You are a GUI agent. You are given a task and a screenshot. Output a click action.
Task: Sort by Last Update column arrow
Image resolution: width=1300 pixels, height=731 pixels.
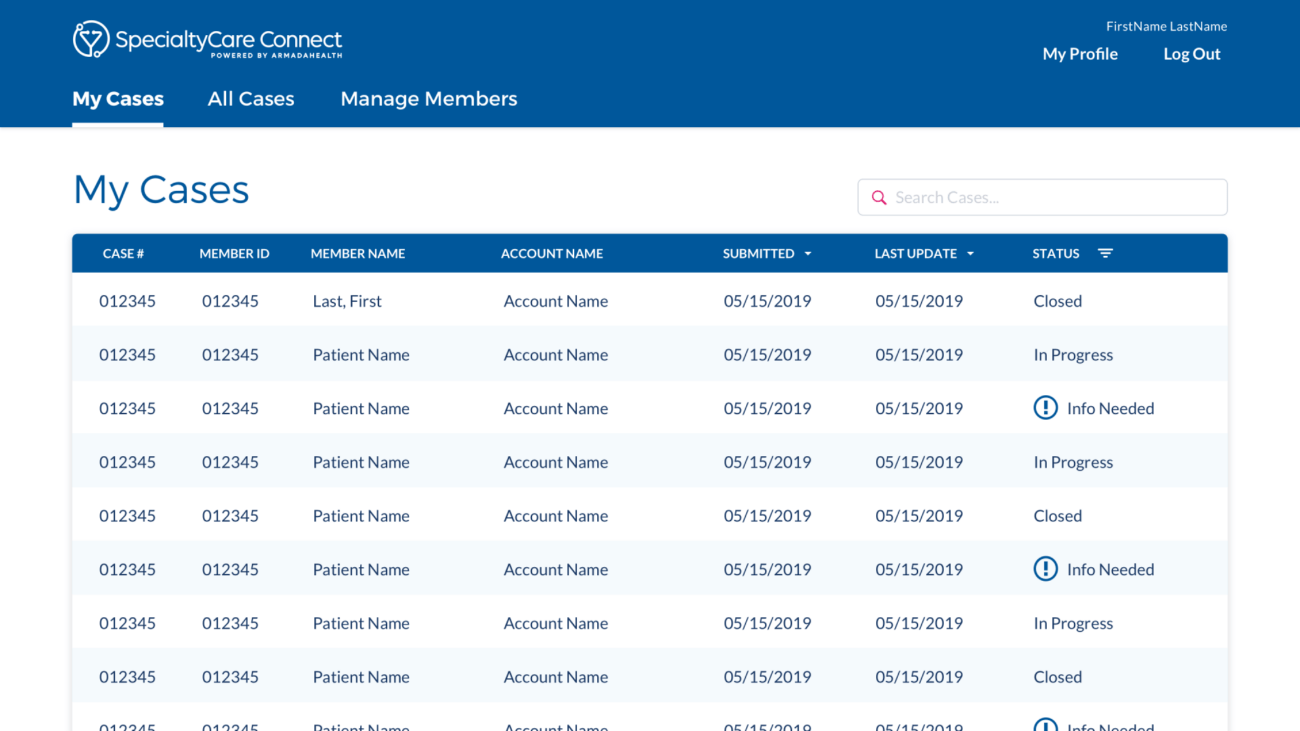click(x=970, y=254)
